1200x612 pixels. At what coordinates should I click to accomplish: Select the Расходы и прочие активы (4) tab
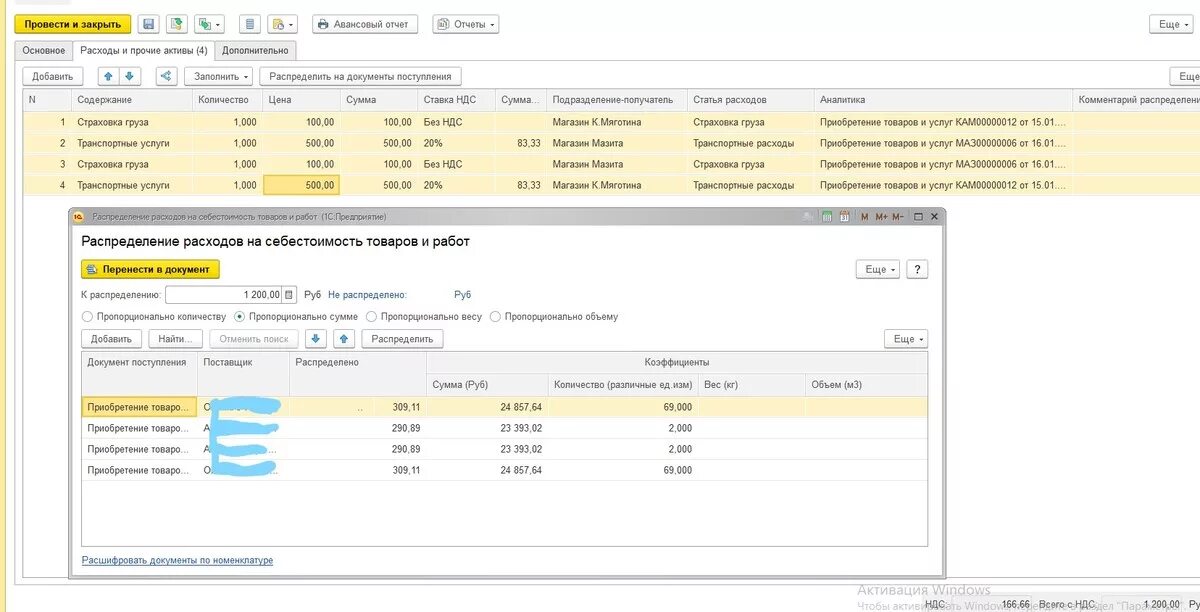pos(144,50)
